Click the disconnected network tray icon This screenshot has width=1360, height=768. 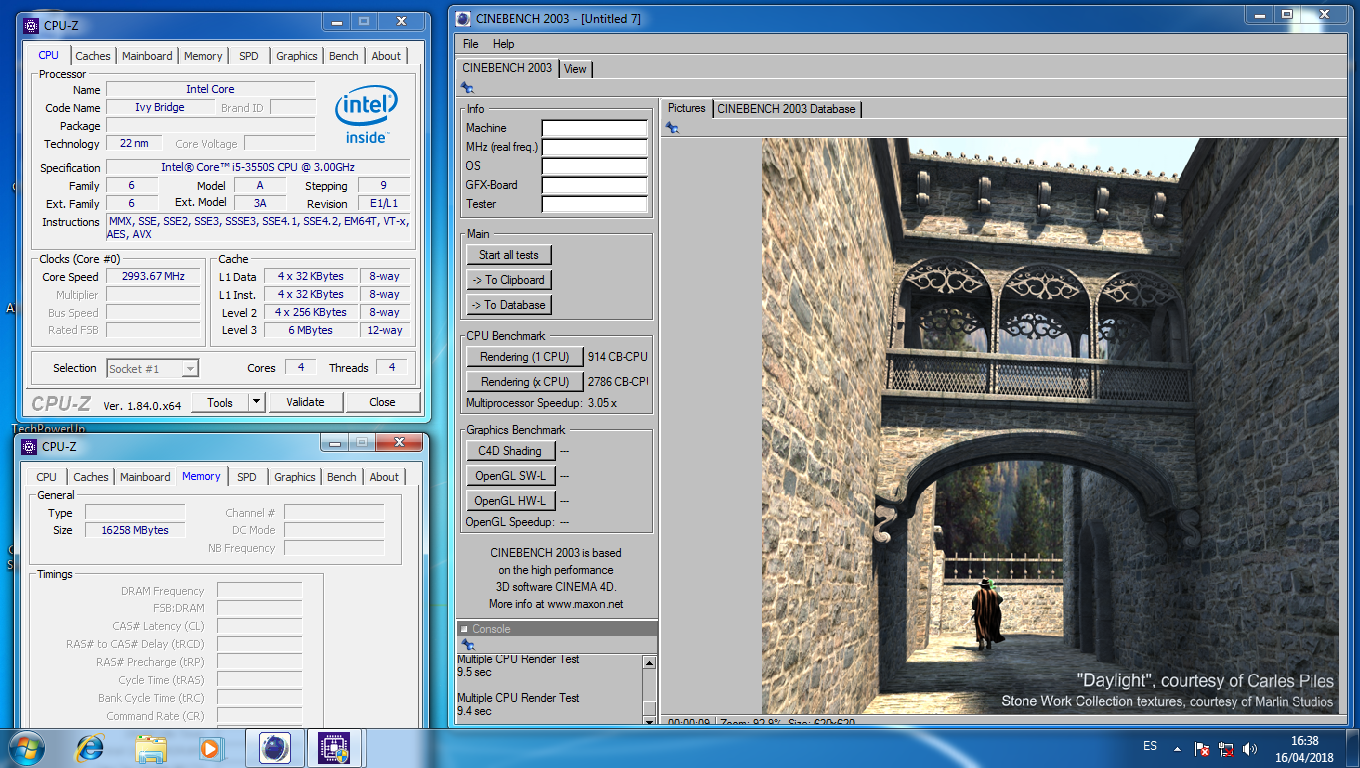point(1225,747)
